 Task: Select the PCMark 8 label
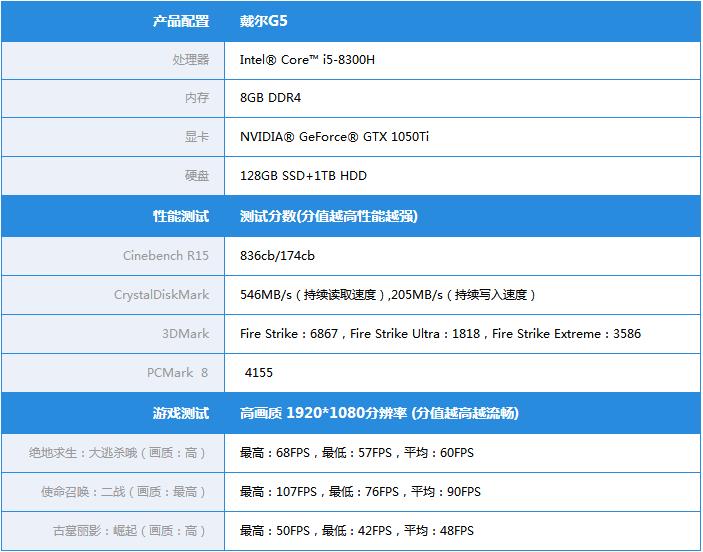coord(178,373)
